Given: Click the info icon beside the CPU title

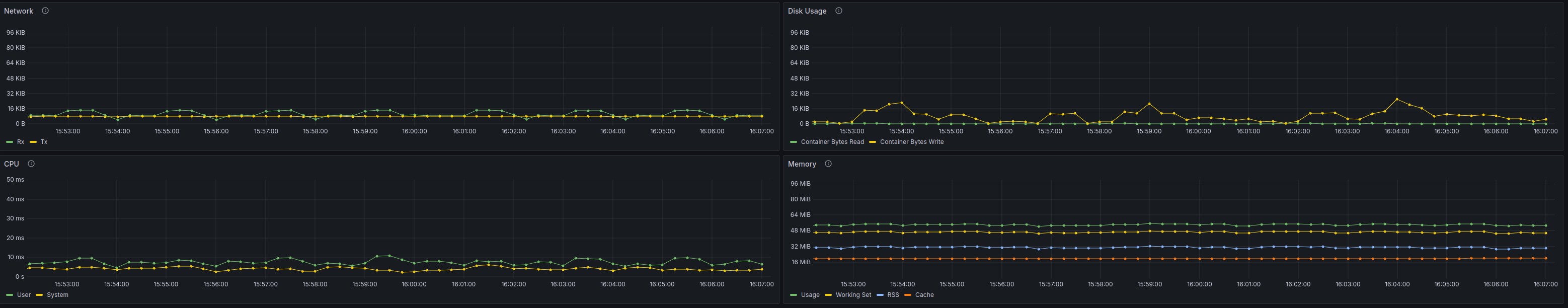Looking at the screenshot, I should click(x=31, y=164).
